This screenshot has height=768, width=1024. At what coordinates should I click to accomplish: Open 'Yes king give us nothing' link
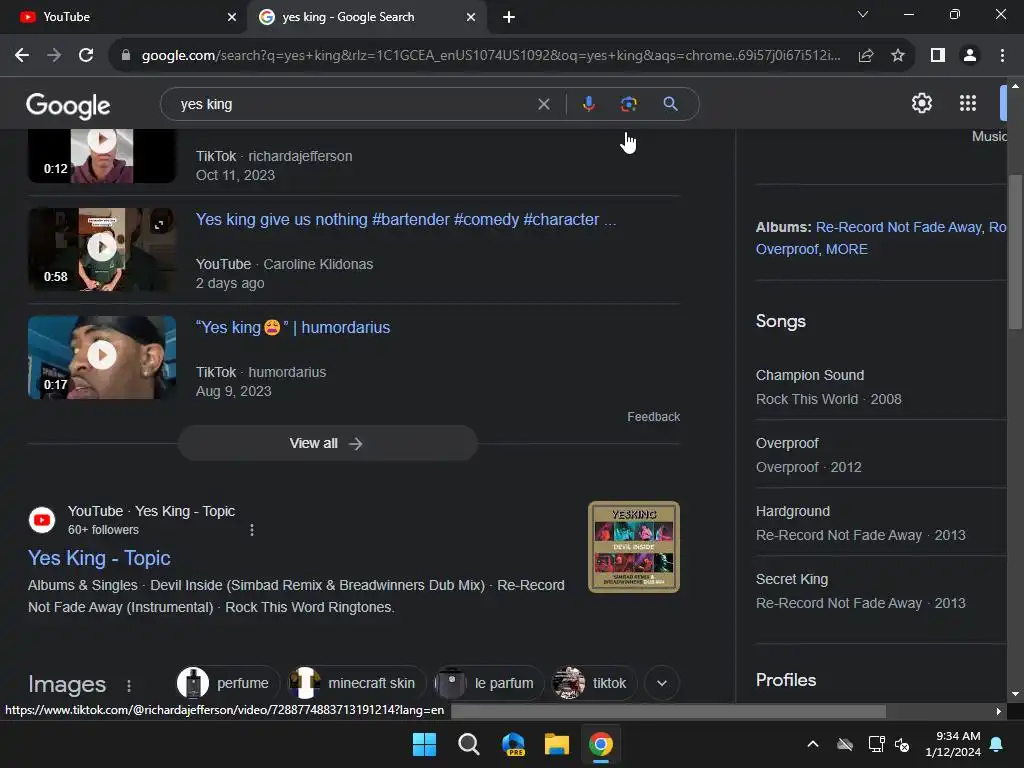click(406, 219)
